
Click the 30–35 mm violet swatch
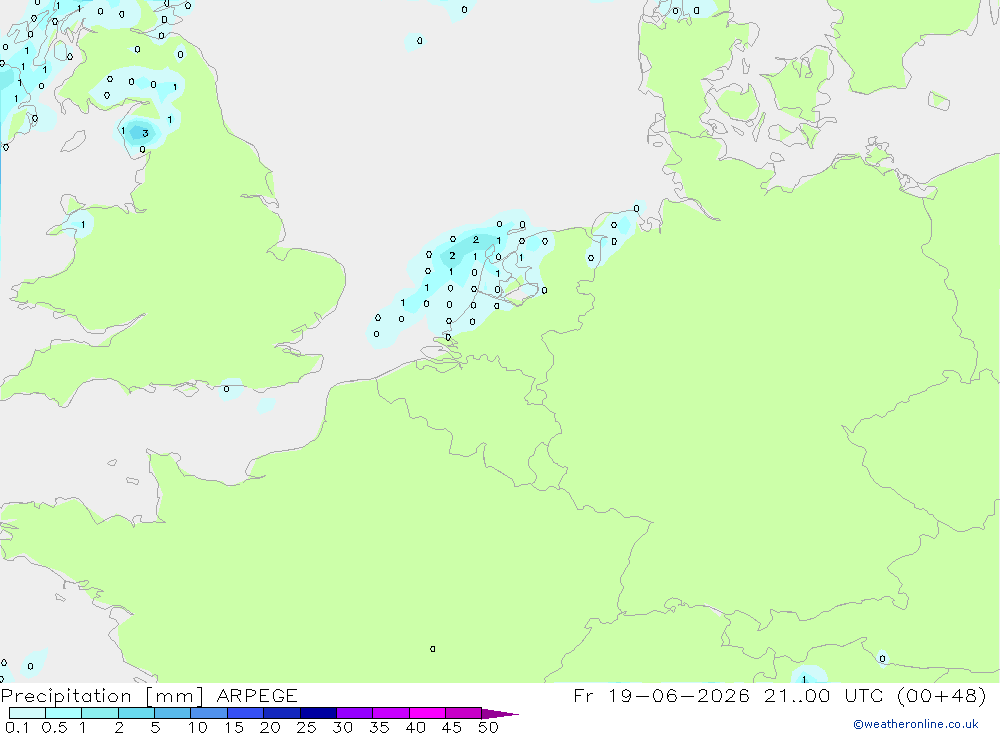click(x=355, y=713)
